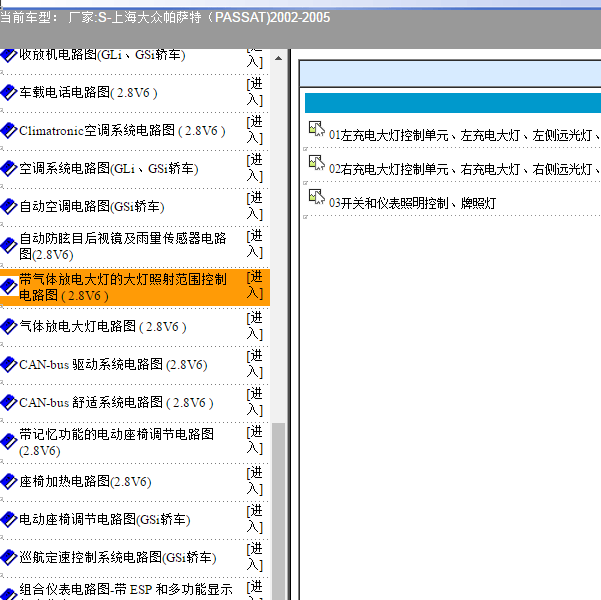Viewport: 601px width, 600px height.
Task: Click [进入] for CAN-bus 驱动系统电路图
Action: [255, 364]
